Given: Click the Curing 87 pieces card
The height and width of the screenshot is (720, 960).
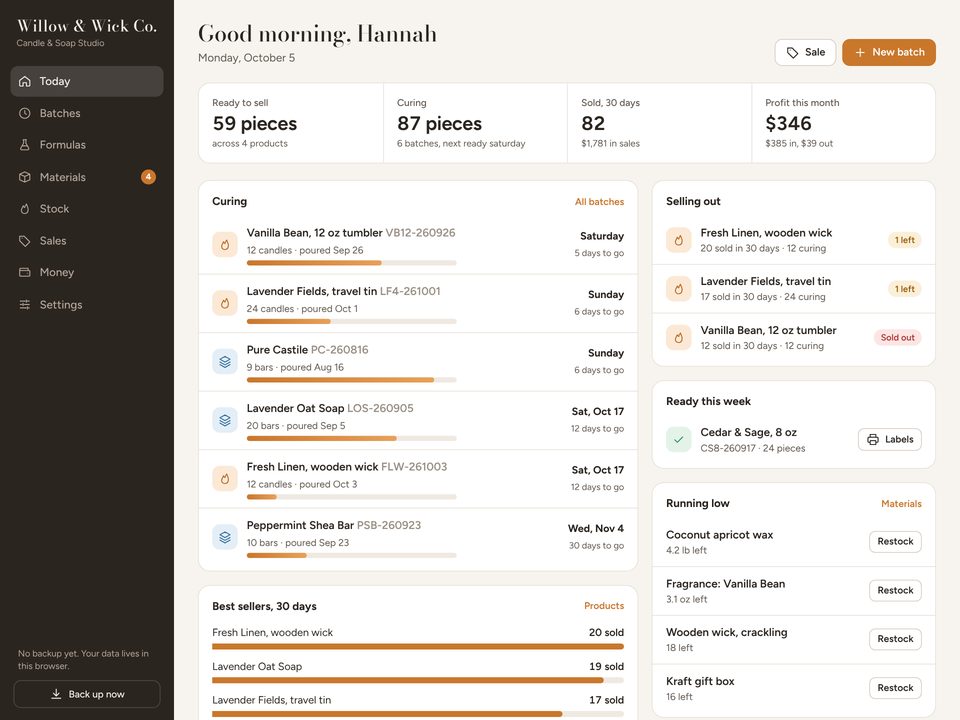Looking at the screenshot, I should point(475,123).
